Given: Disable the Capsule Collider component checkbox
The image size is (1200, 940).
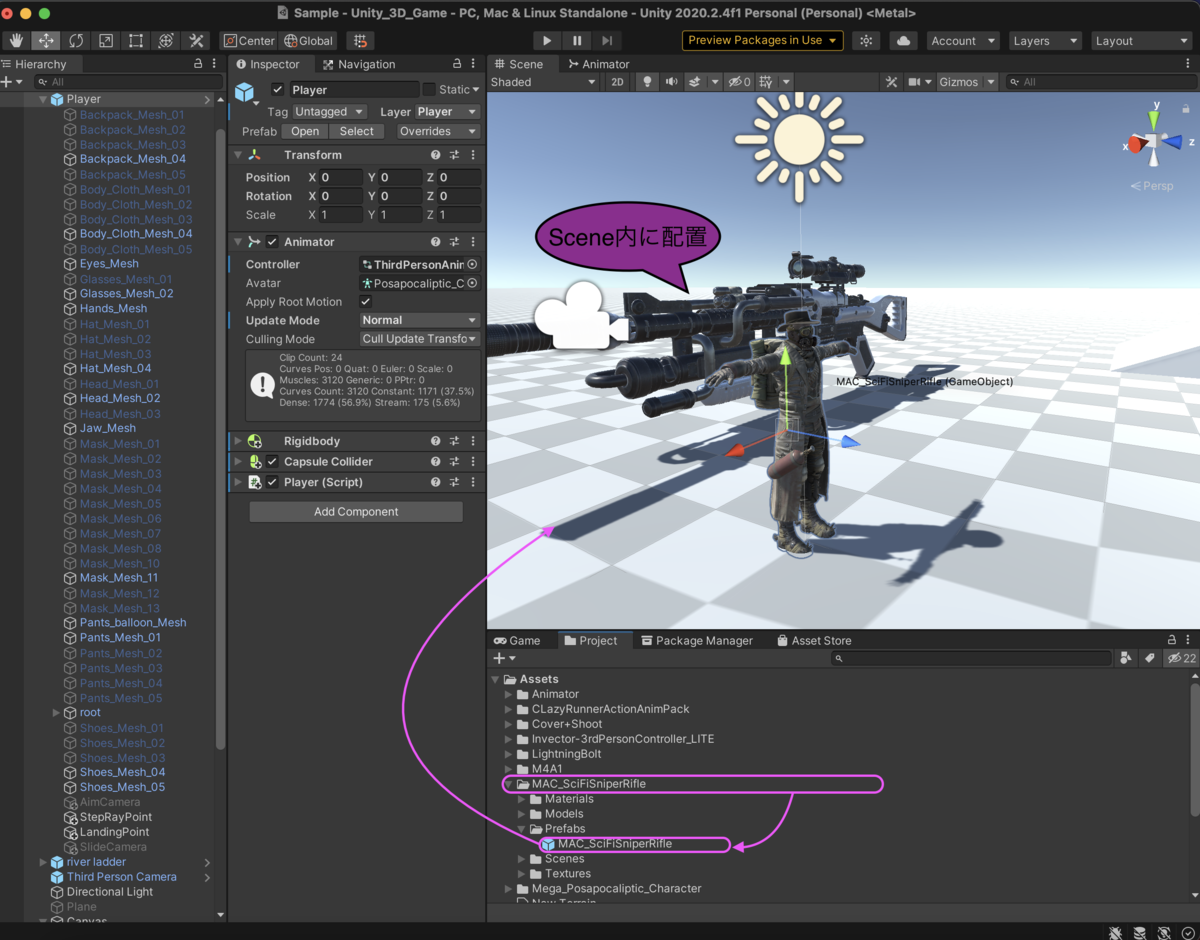Looking at the screenshot, I should pos(272,462).
